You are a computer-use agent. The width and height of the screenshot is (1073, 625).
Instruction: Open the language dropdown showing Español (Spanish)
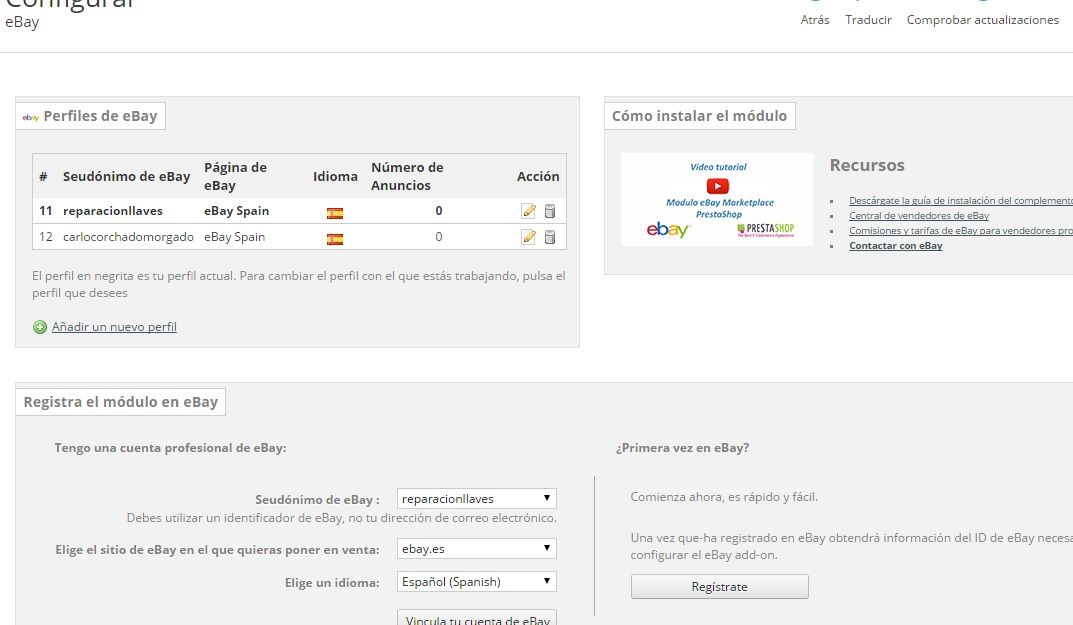[476, 581]
